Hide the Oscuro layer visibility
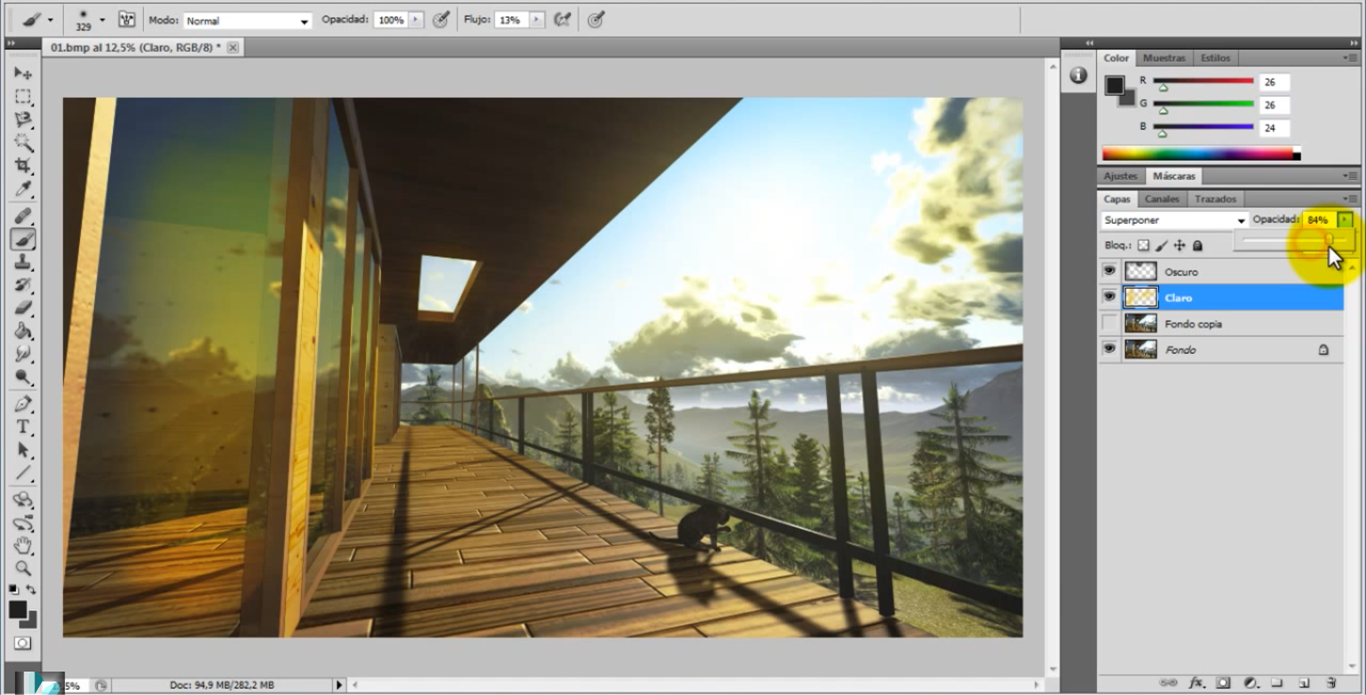 (x=1109, y=271)
